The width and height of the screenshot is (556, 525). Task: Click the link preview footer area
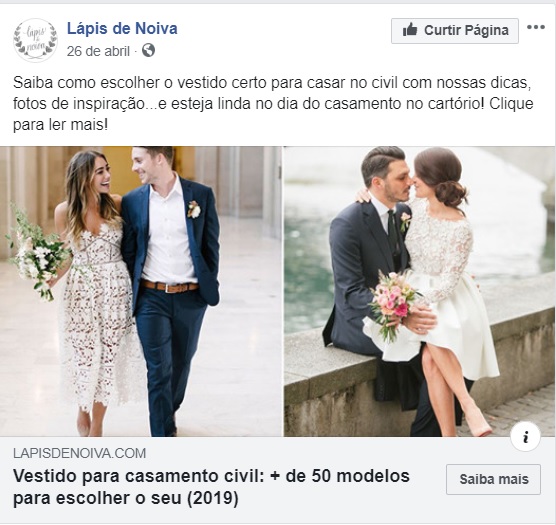(278, 480)
